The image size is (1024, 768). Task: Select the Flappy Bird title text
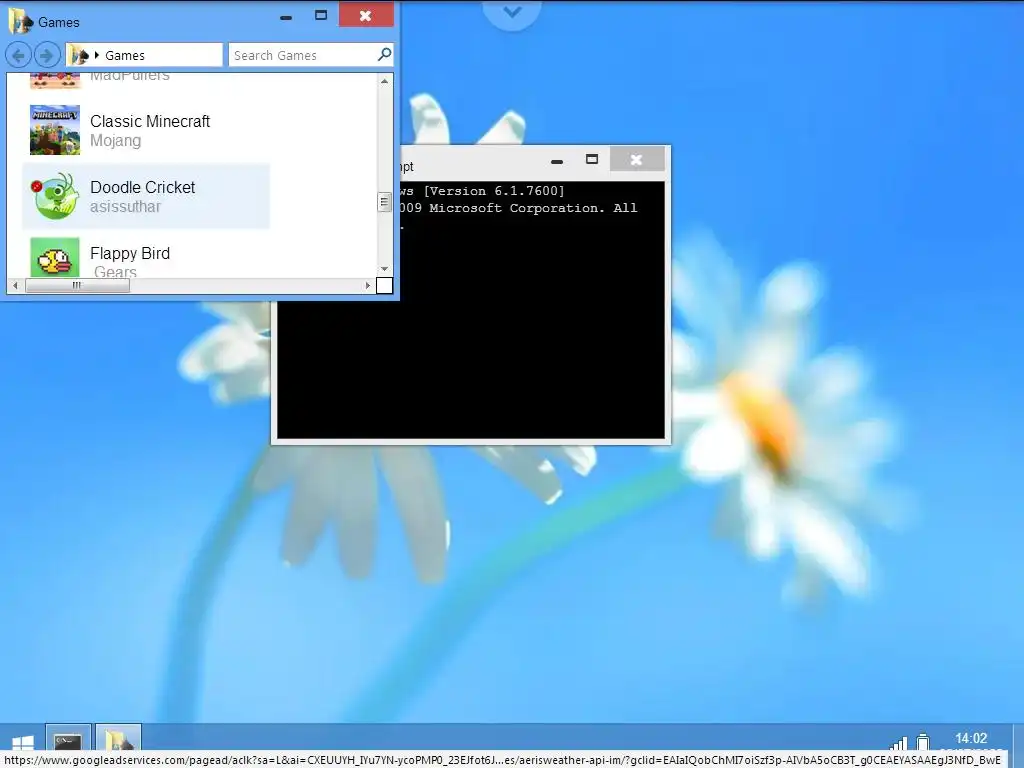[x=130, y=253]
